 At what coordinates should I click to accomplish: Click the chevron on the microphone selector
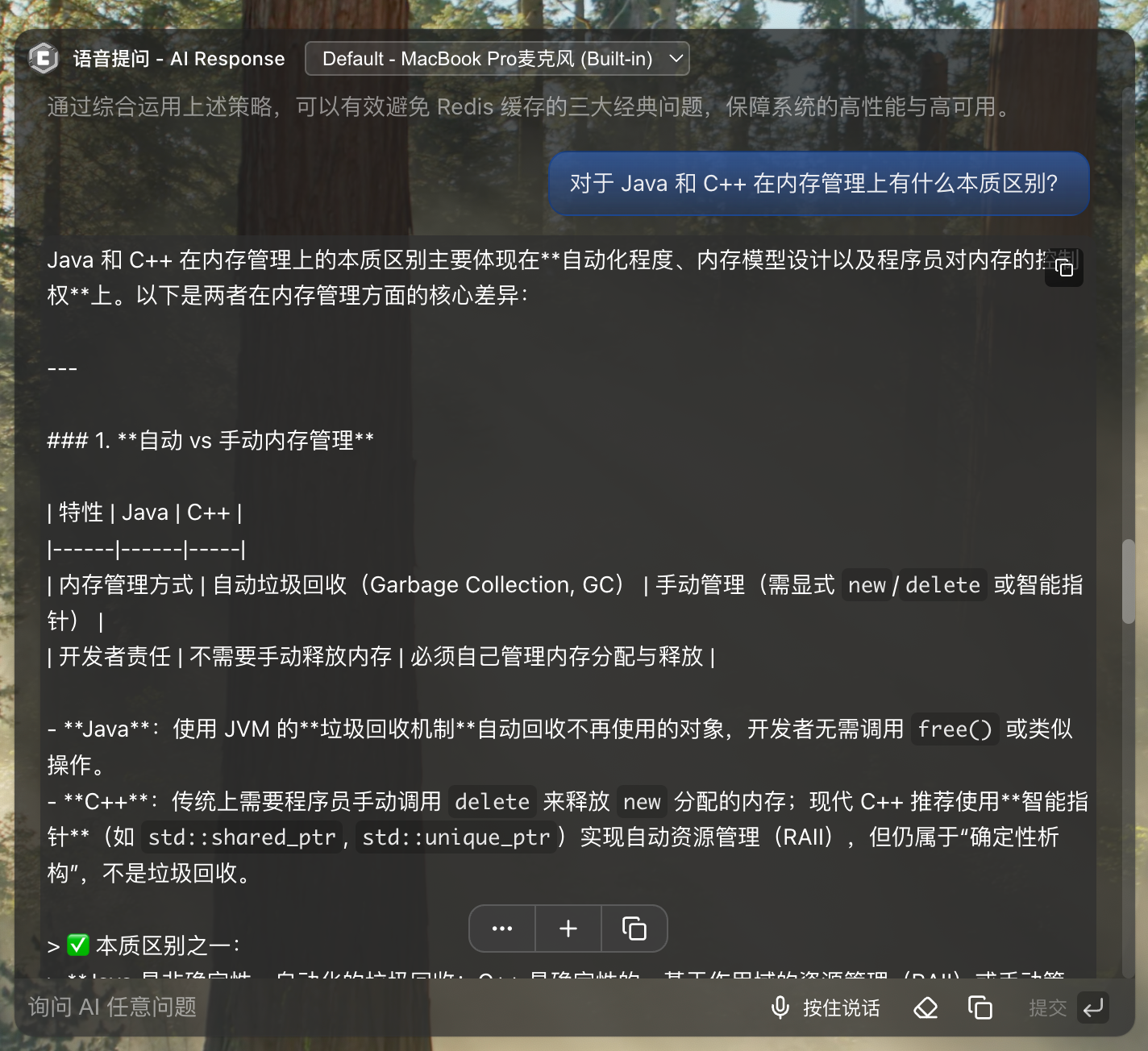676,58
